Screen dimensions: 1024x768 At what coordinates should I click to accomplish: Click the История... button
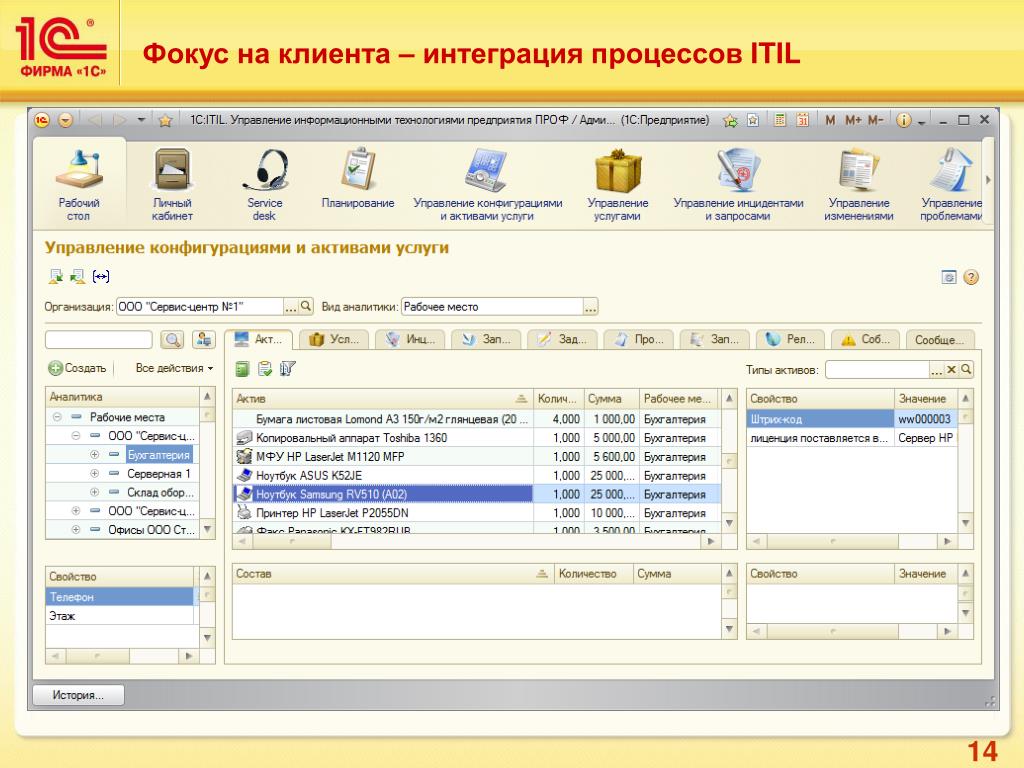(78, 695)
